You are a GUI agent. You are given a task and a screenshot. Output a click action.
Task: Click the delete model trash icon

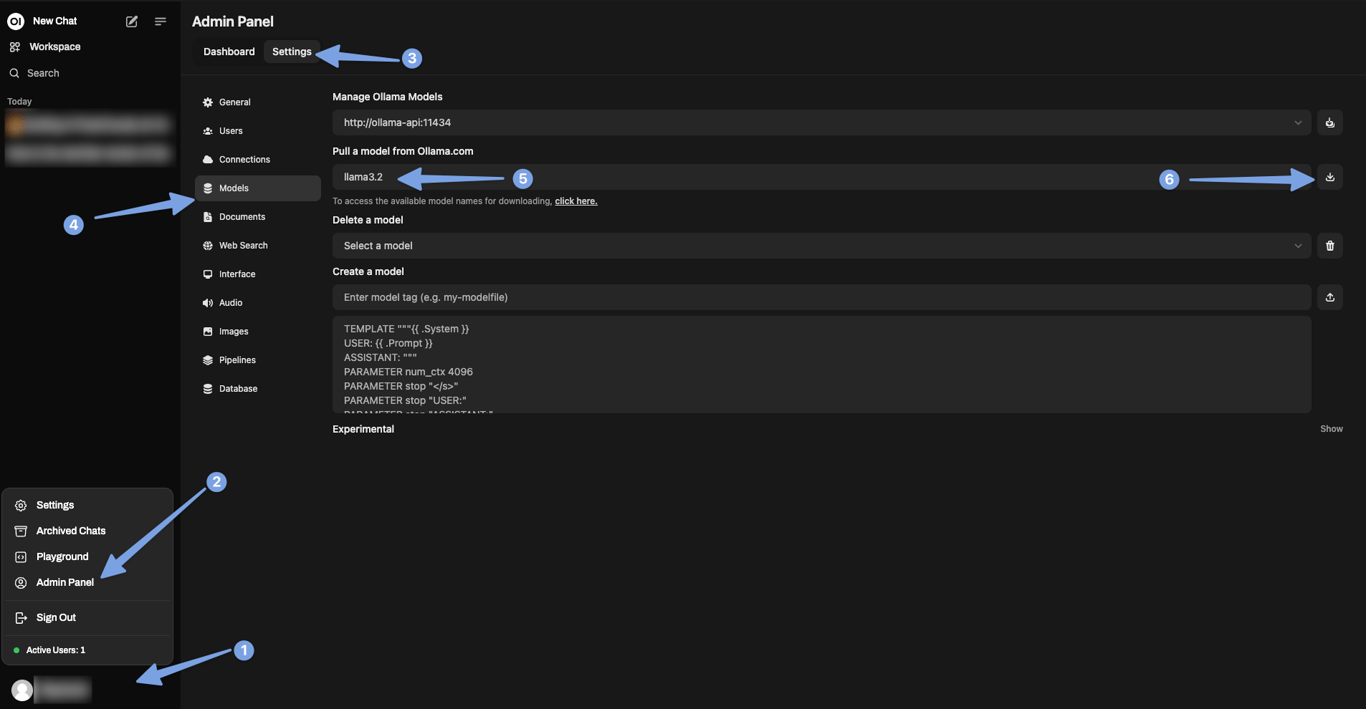coord(1329,246)
